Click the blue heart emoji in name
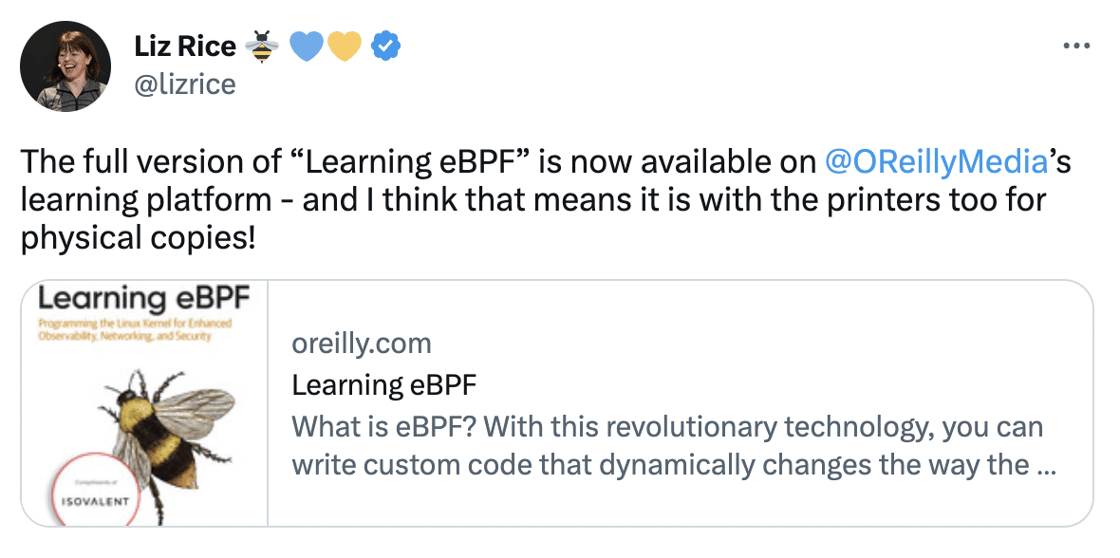 [x=307, y=46]
